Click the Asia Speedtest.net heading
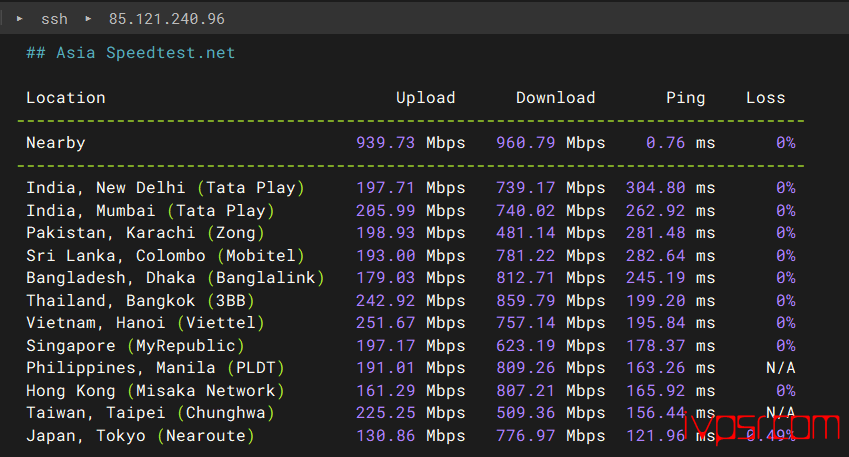 [x=130, y=53]
